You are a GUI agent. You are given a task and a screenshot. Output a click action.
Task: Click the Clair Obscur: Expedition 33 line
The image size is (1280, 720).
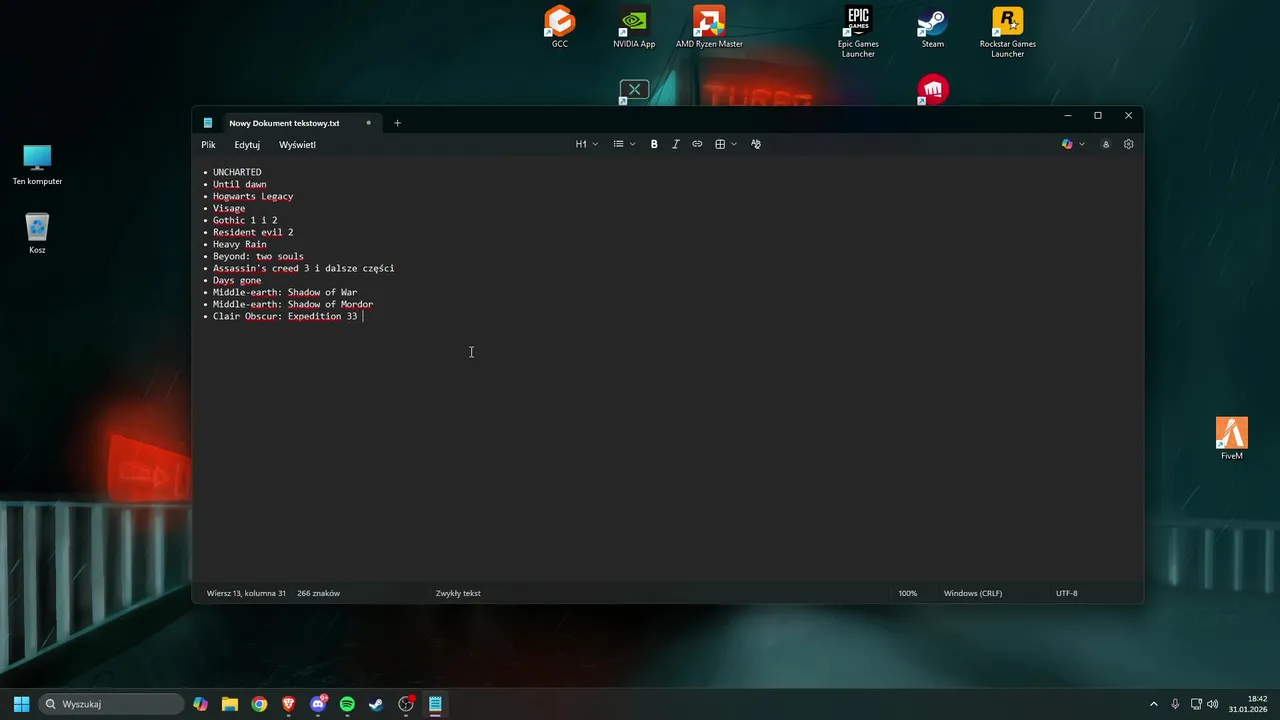(285, 316)
